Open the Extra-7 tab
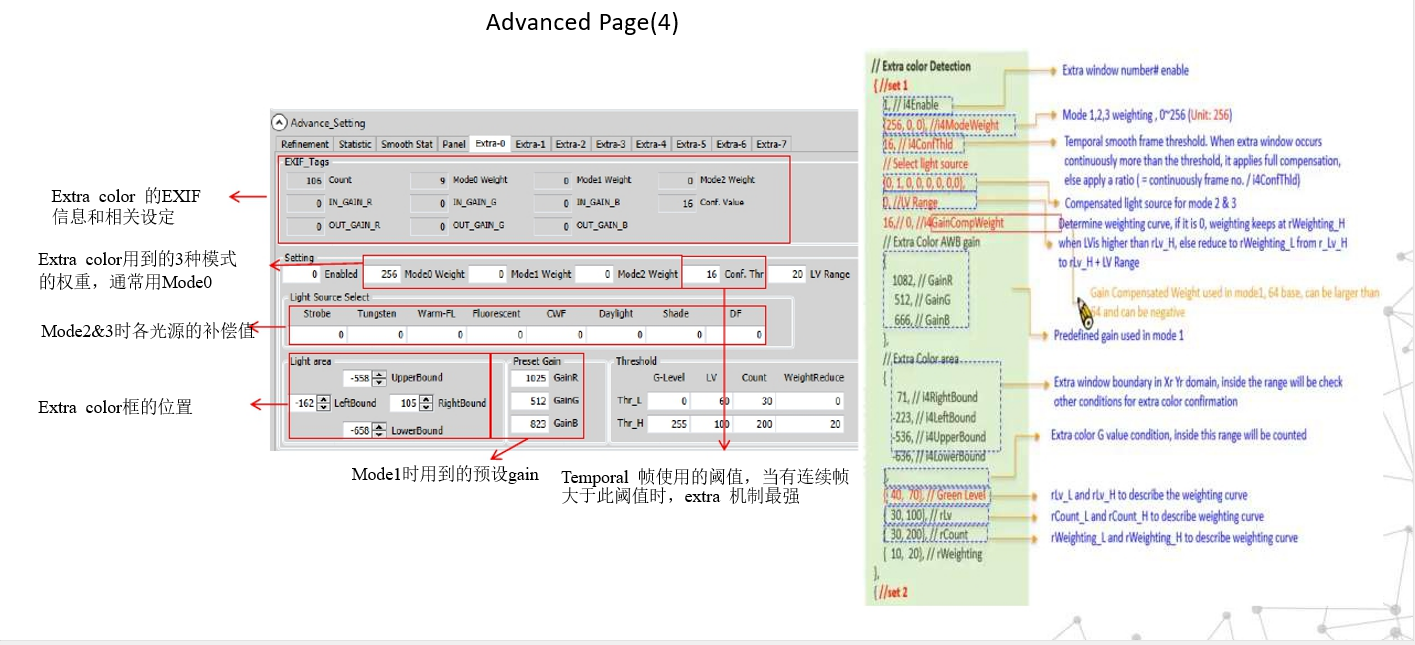The height and width of the screenshot is (645, 1415). pyautogui.click(x=770, y=144)
